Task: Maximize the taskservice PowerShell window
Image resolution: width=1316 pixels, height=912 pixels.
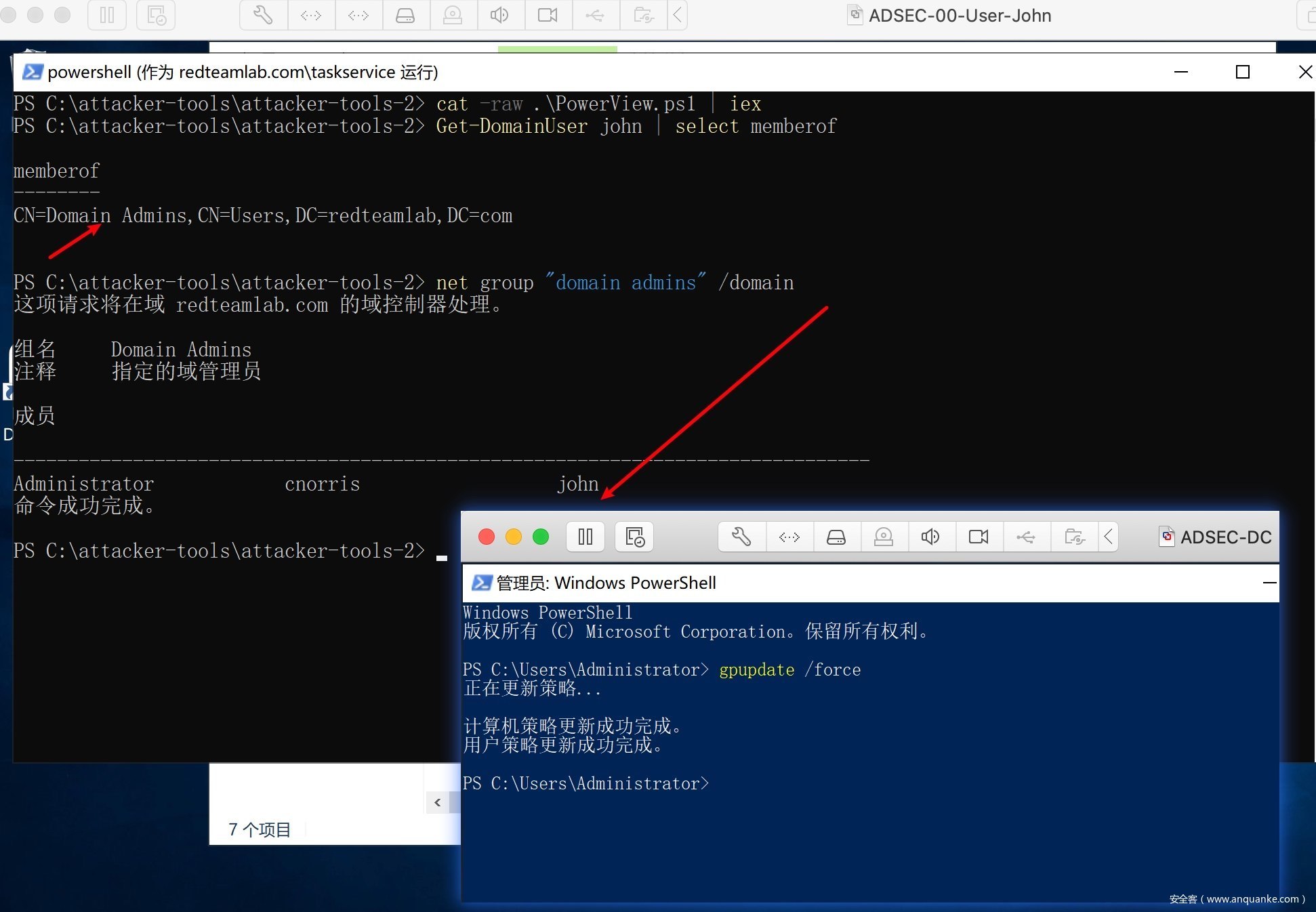Action: tap(1243, 72)
